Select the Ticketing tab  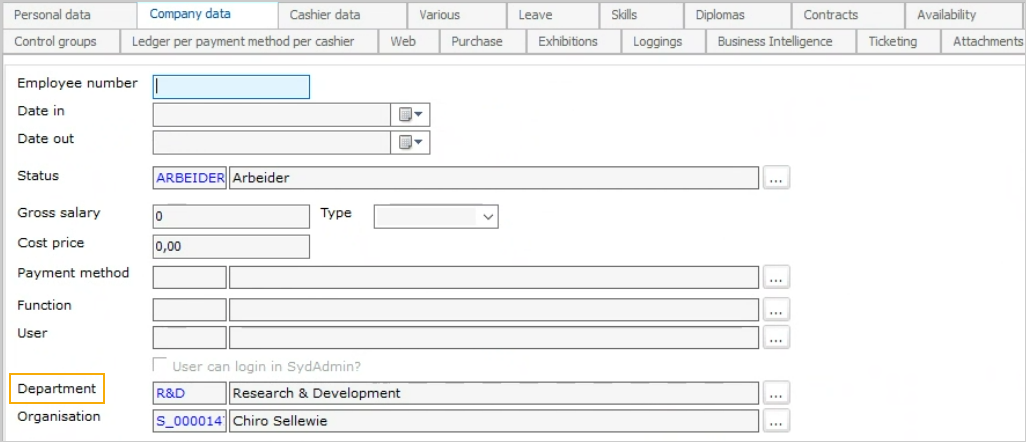coord(892,41)
